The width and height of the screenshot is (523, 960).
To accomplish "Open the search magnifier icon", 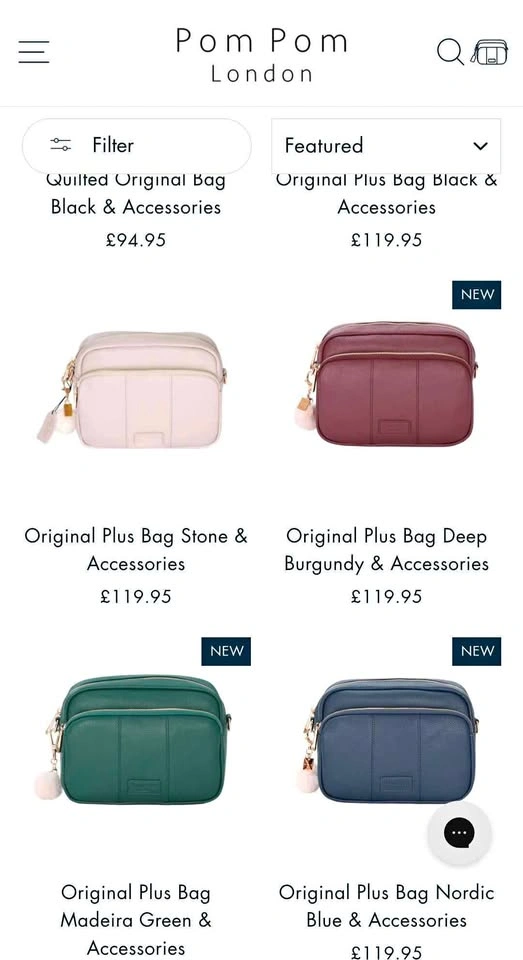I will coord(450,52).
